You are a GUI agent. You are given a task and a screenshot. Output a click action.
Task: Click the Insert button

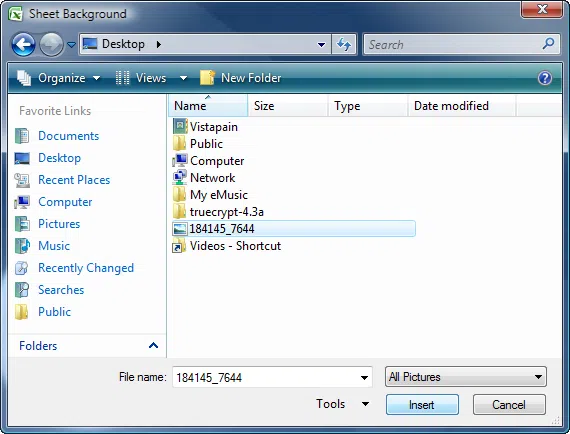tap(422, 405)
